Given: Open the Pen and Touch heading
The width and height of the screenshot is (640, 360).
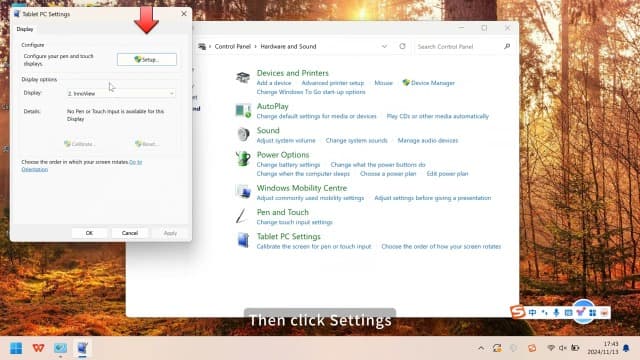Looking at the screenshot, I should click(x=282, y=212).
